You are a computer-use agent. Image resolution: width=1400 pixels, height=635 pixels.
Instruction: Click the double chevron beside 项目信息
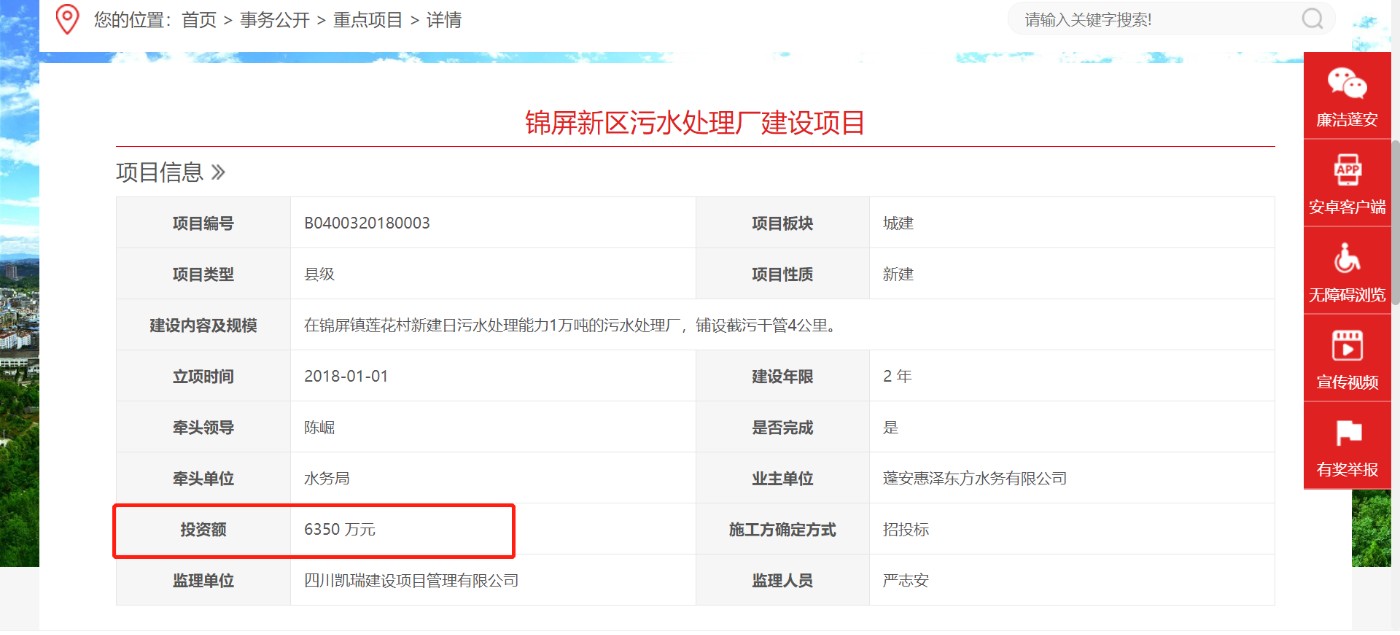coord(218,172)
